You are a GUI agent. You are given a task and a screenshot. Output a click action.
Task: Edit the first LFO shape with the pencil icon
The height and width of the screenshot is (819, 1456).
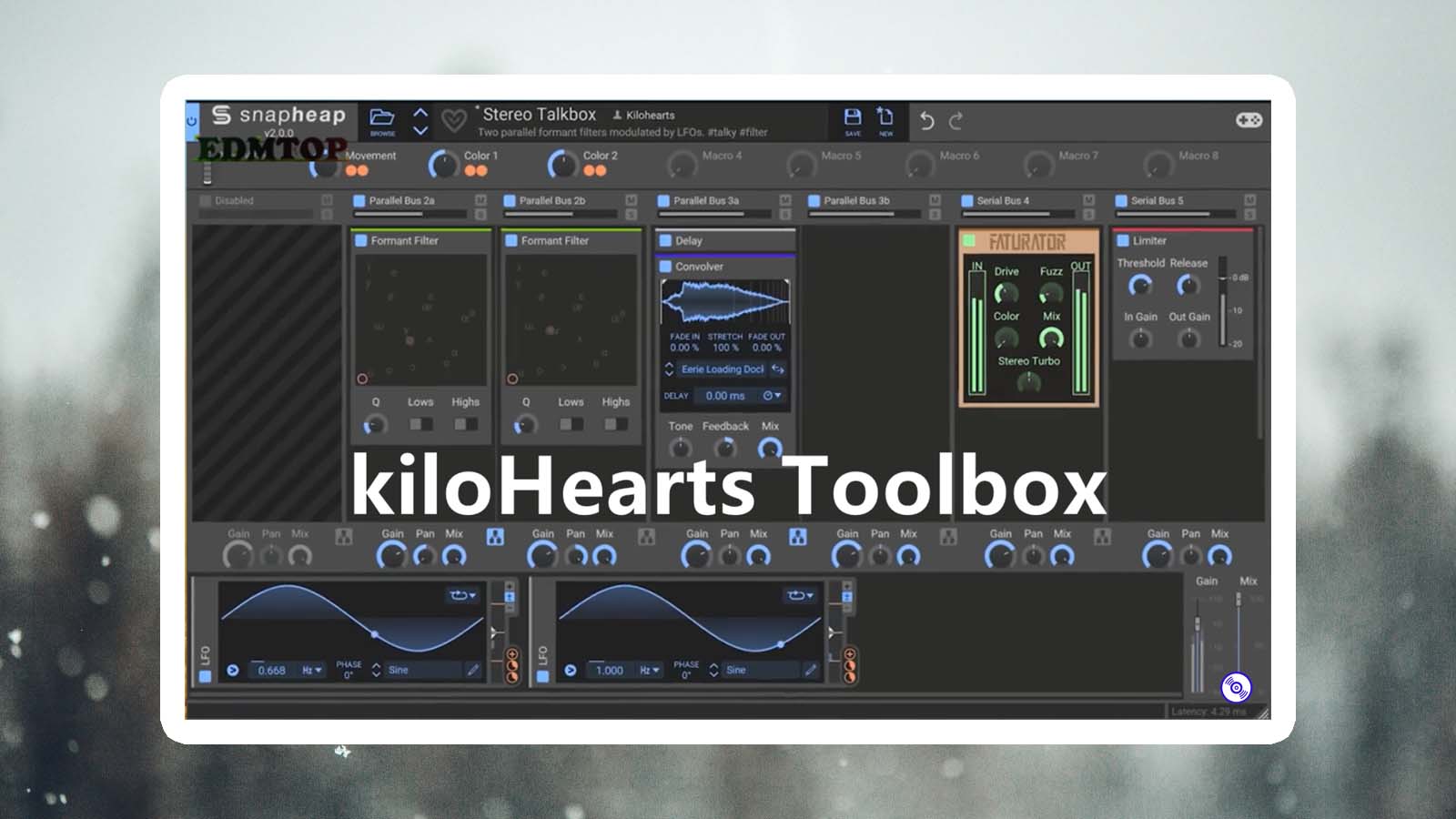click(472, 670)
